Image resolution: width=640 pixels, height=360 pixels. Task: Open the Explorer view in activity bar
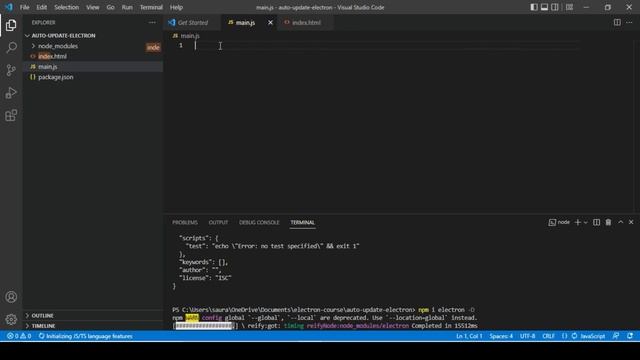click(x=11, y=25)
